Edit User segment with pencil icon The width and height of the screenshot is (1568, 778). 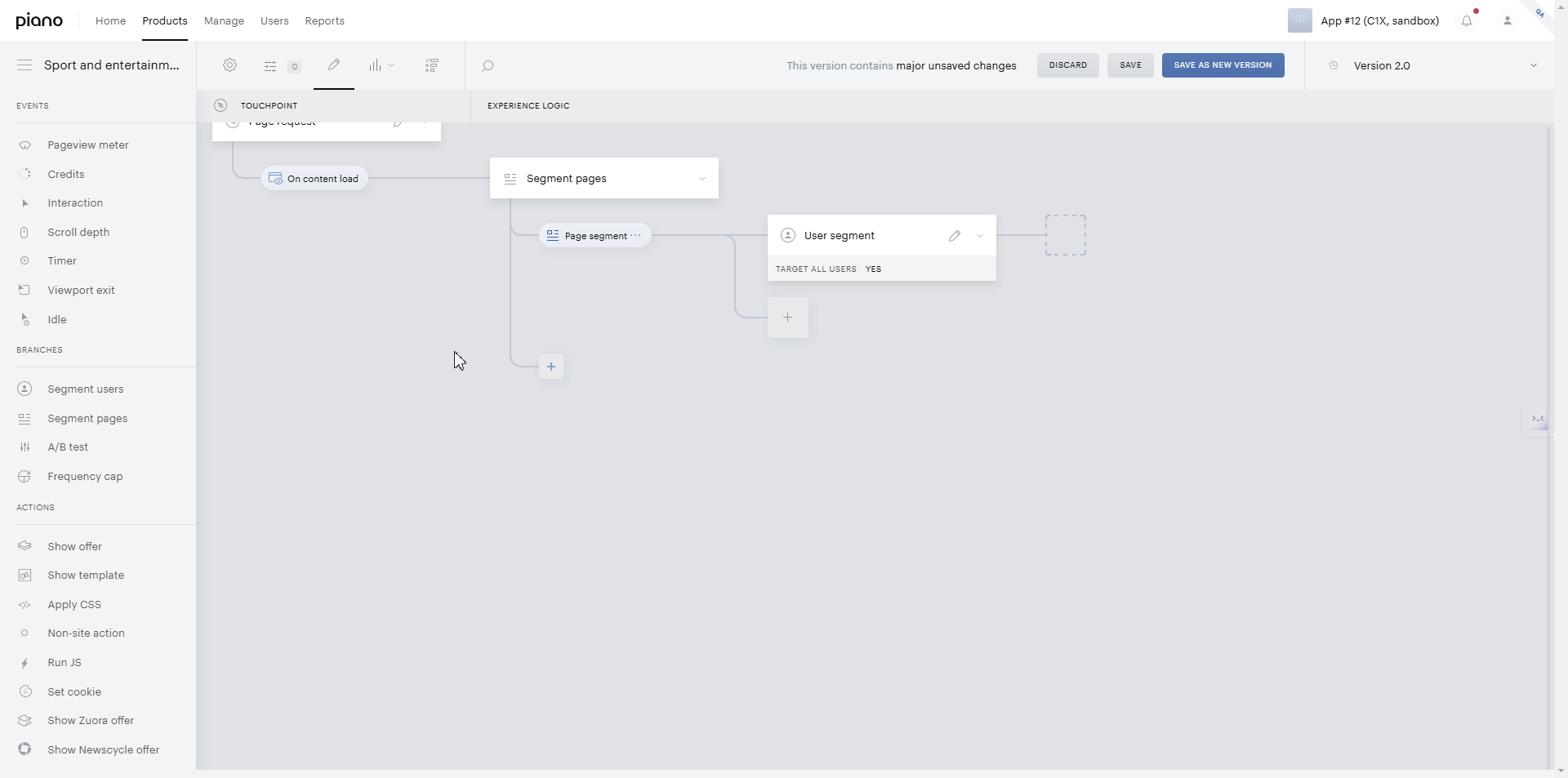coord(955,236)
